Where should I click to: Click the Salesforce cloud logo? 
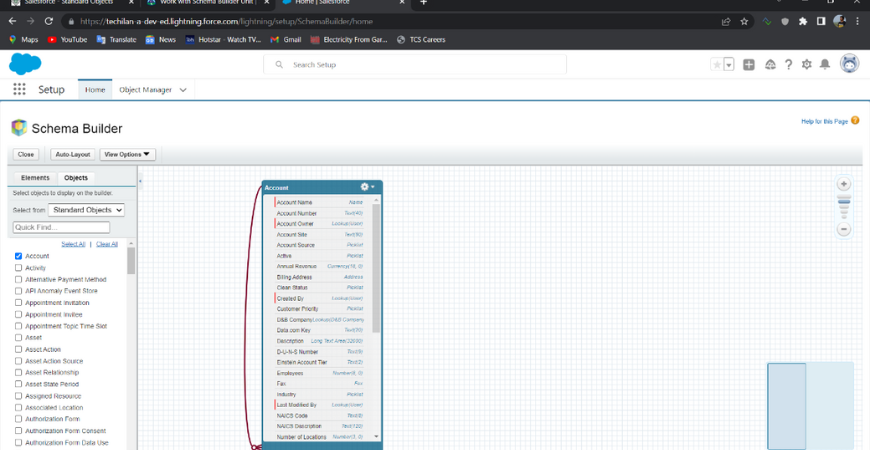click(25, 64)
